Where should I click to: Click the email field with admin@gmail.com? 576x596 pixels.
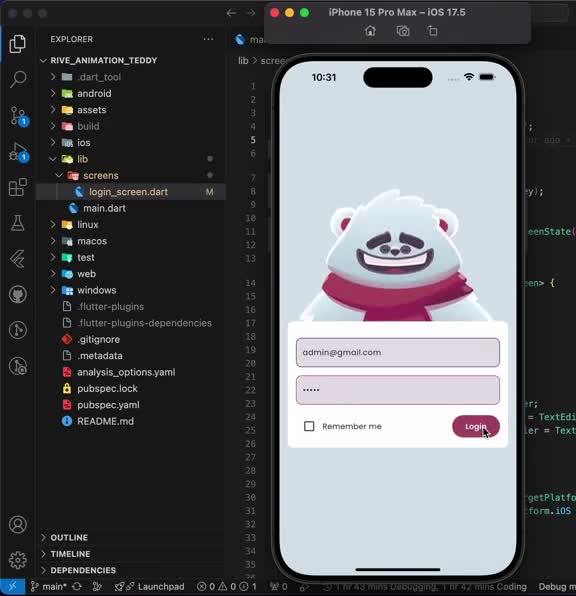pos(398,352)
